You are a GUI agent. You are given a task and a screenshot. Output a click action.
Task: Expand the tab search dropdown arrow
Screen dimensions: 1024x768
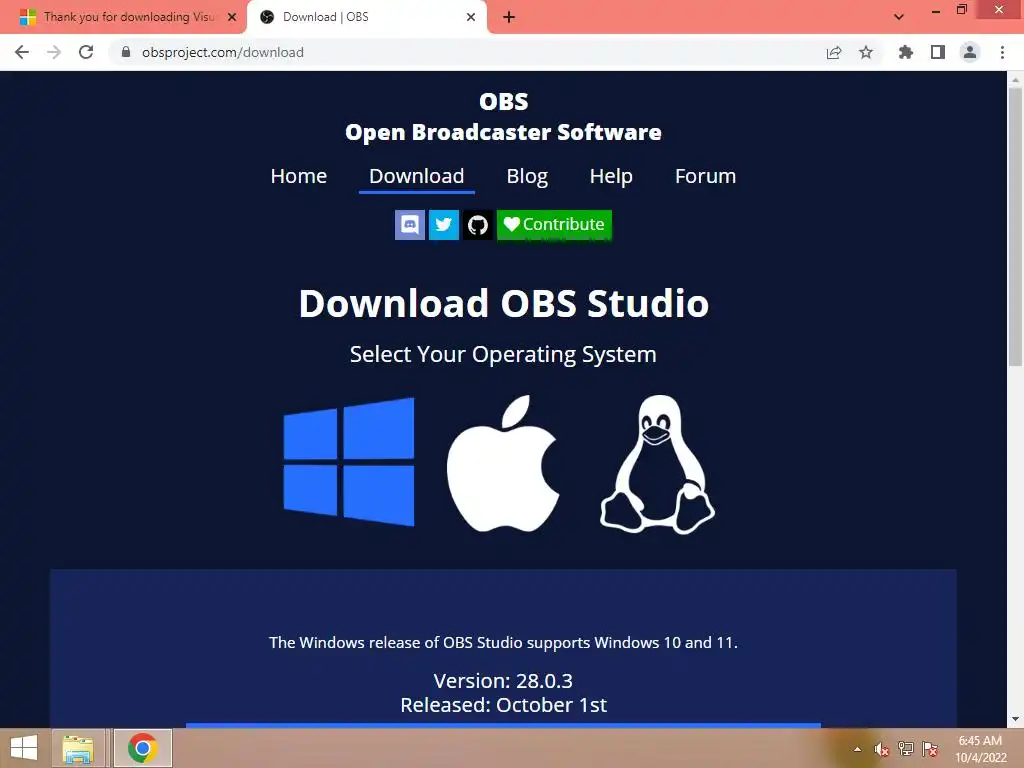pos(899,17)
